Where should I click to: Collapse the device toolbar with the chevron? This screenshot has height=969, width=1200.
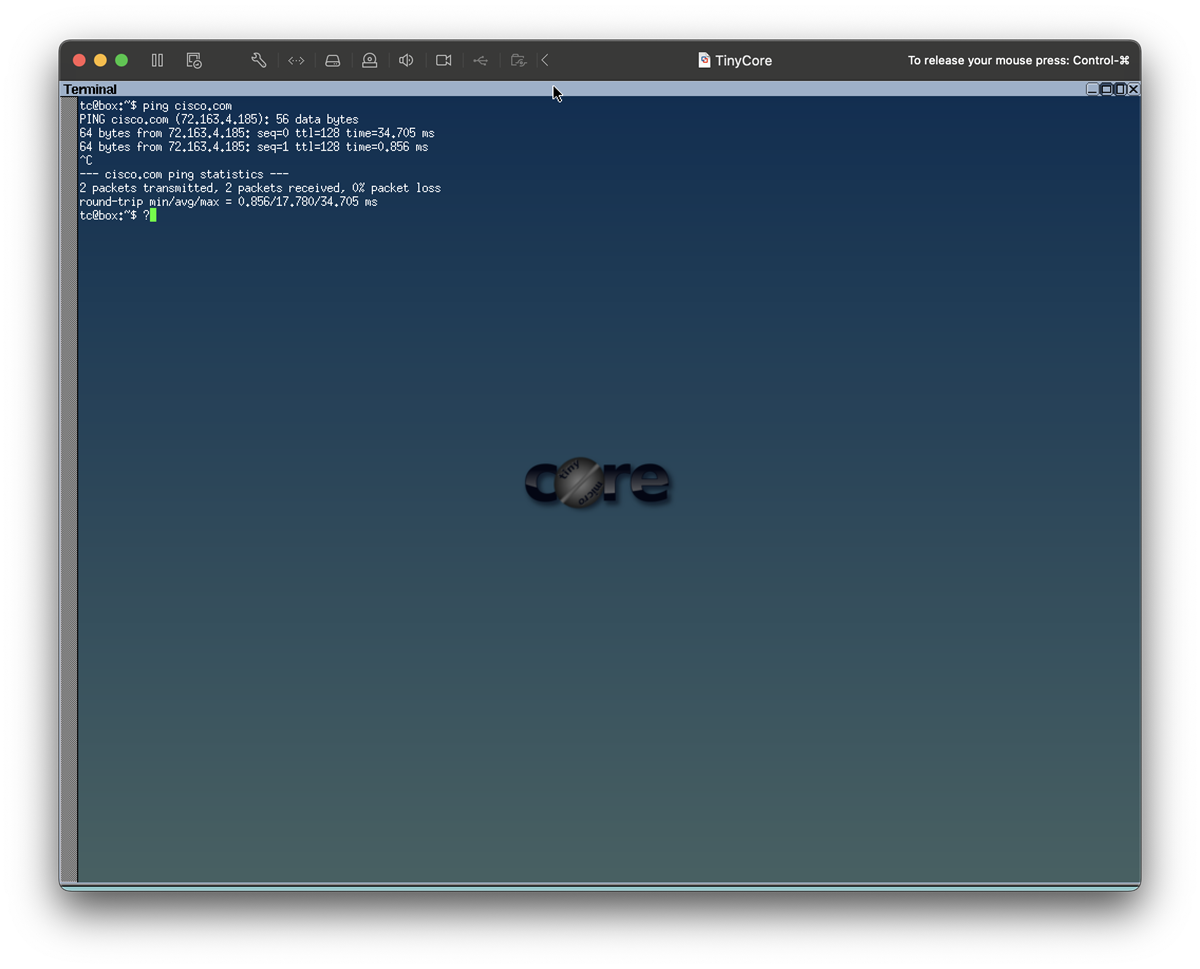tap(545, 60)
